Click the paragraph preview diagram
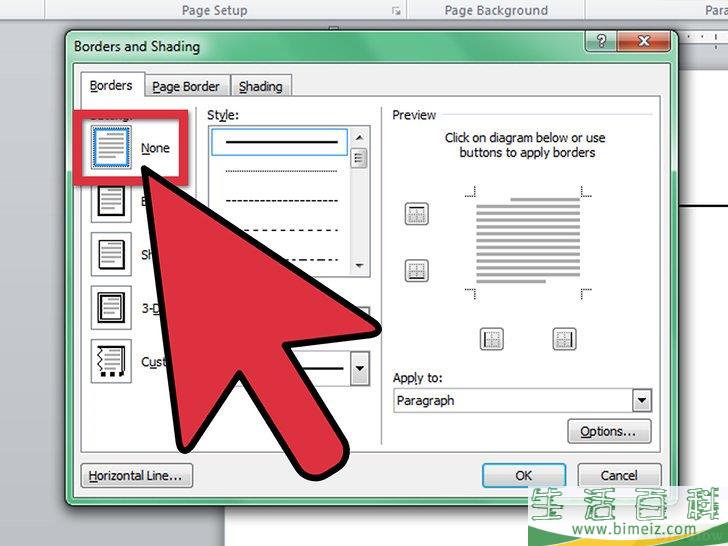This screenshot has width=728, height=546. pyautogui.click(x=528, y=241)
